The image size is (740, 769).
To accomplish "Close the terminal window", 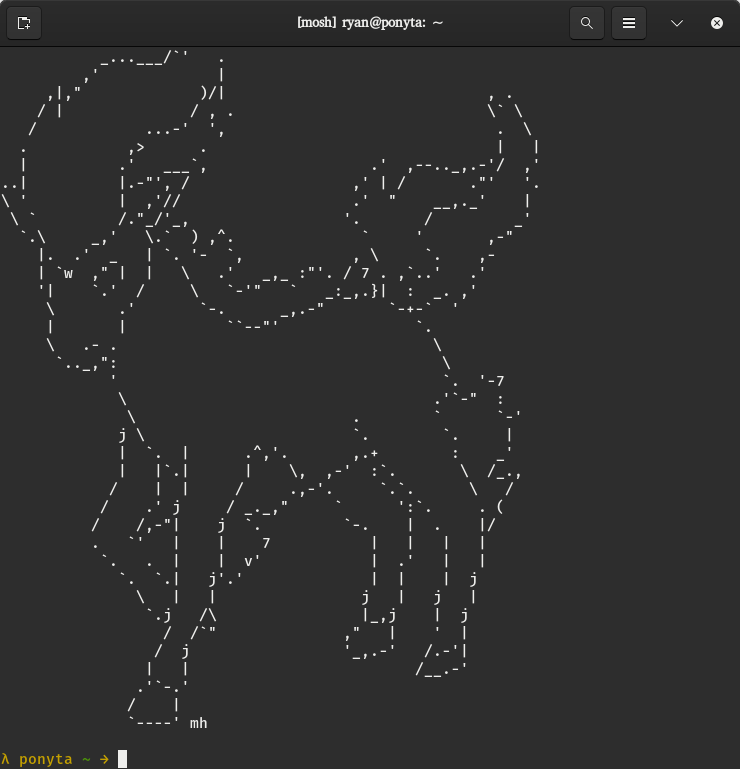I will [716, 23].
